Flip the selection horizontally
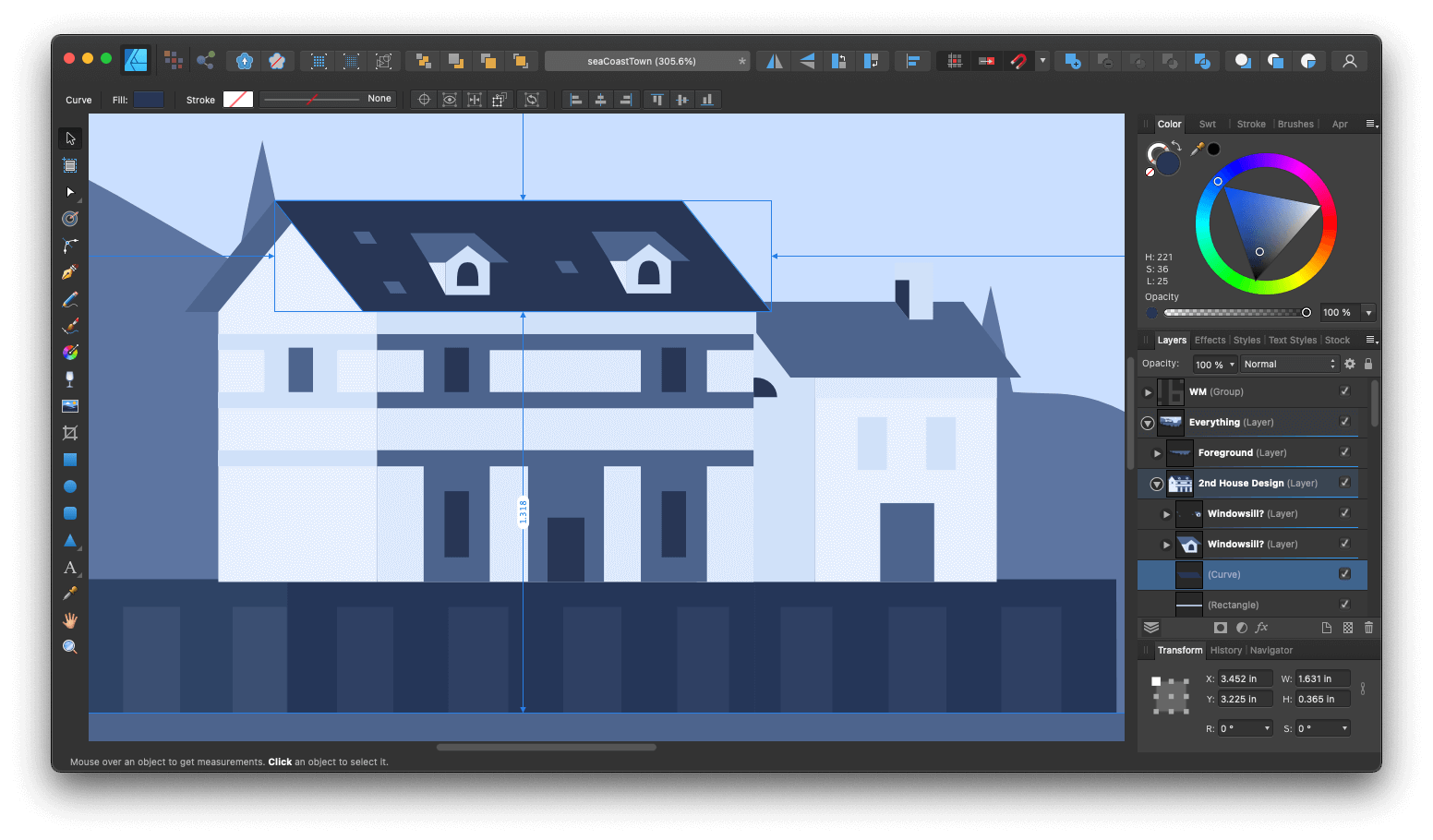This screenshot has width=1433, height=840. [773, 60]
